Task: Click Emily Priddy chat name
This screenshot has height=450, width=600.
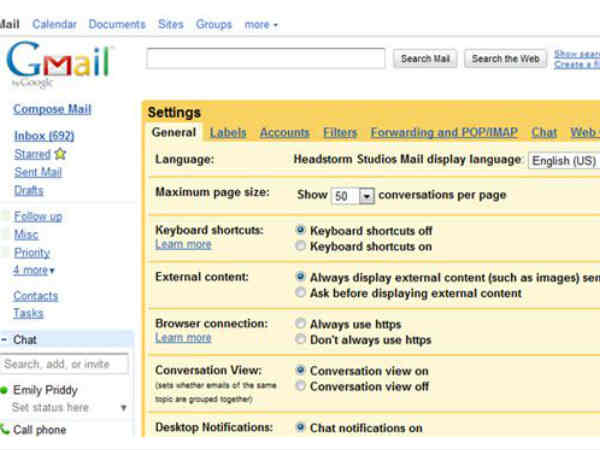Action: (x=46, y=390)
